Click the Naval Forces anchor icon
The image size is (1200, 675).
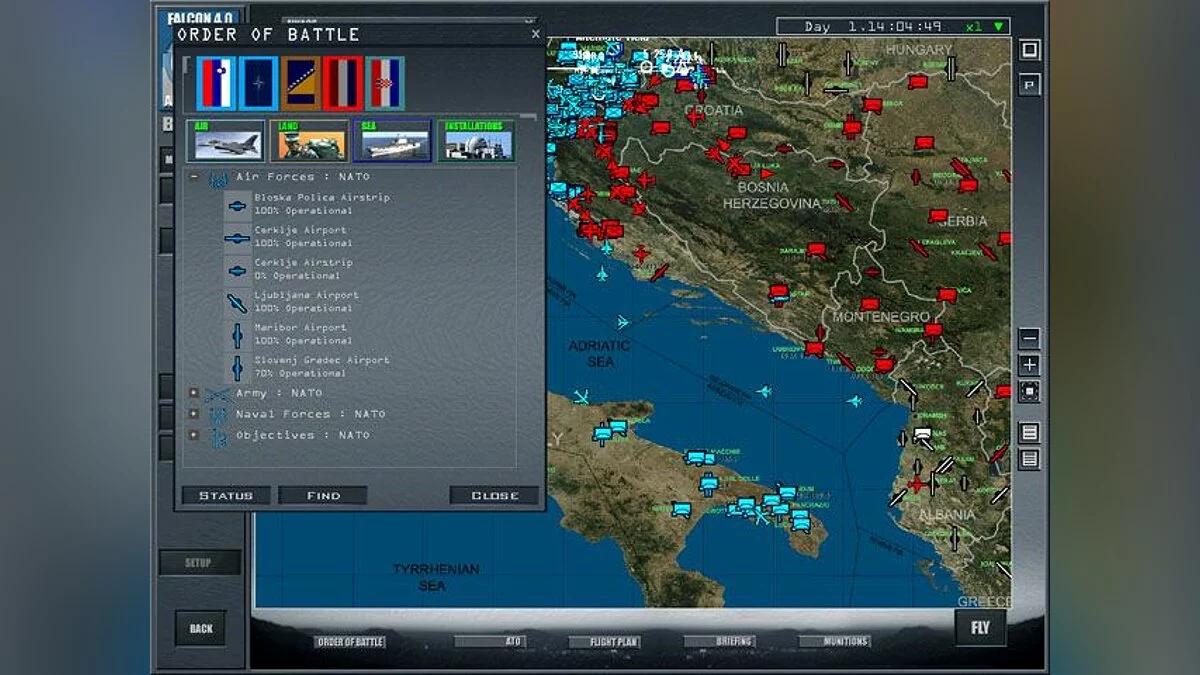tap(218, 415)
